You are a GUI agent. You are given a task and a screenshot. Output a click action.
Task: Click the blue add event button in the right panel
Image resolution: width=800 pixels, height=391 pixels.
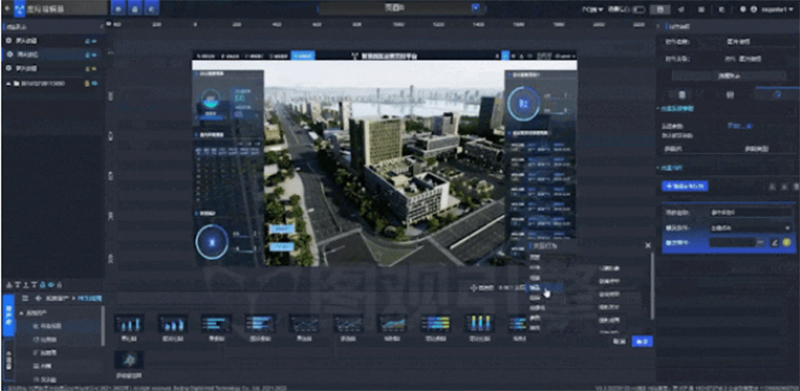(685, 186)
